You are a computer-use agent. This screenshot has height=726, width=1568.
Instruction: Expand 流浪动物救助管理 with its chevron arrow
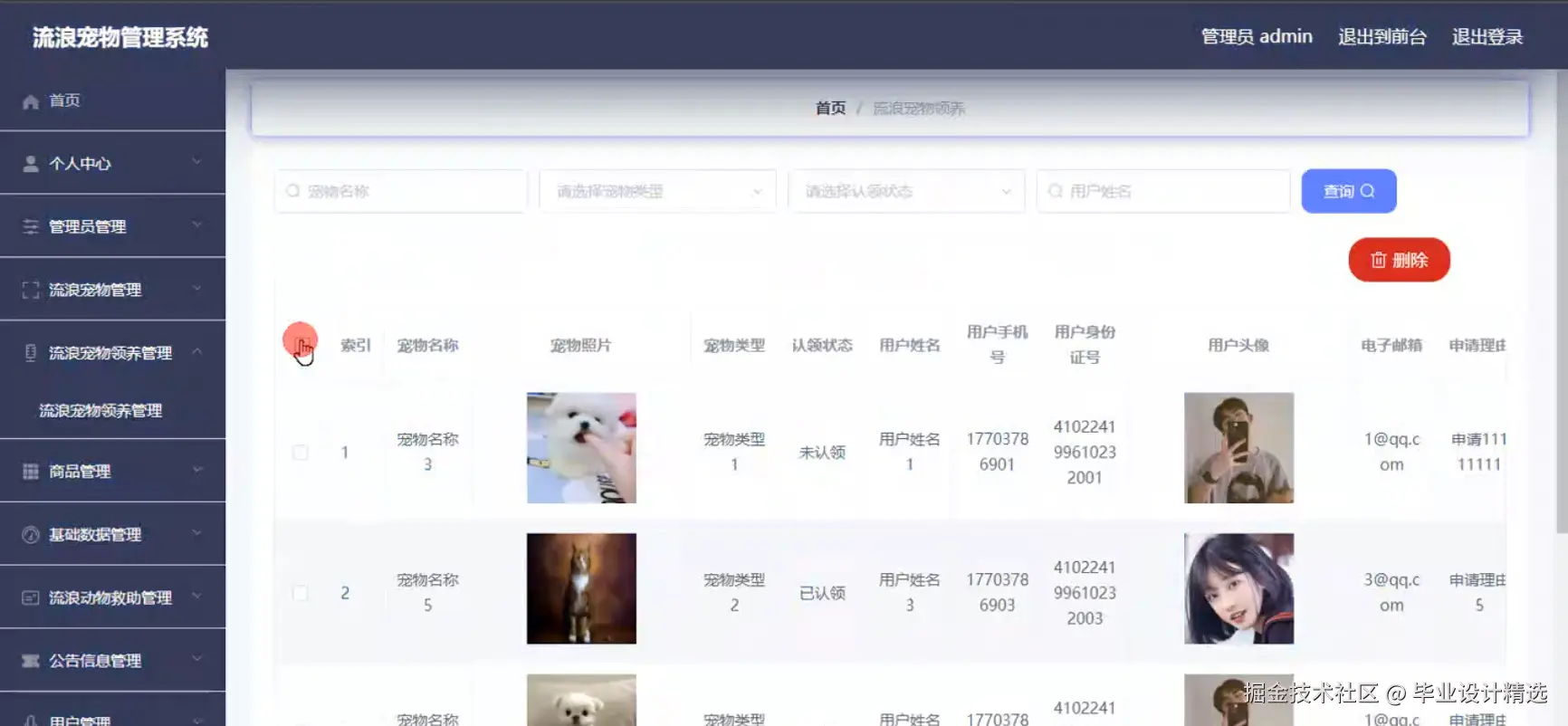[x=196, y=597]
